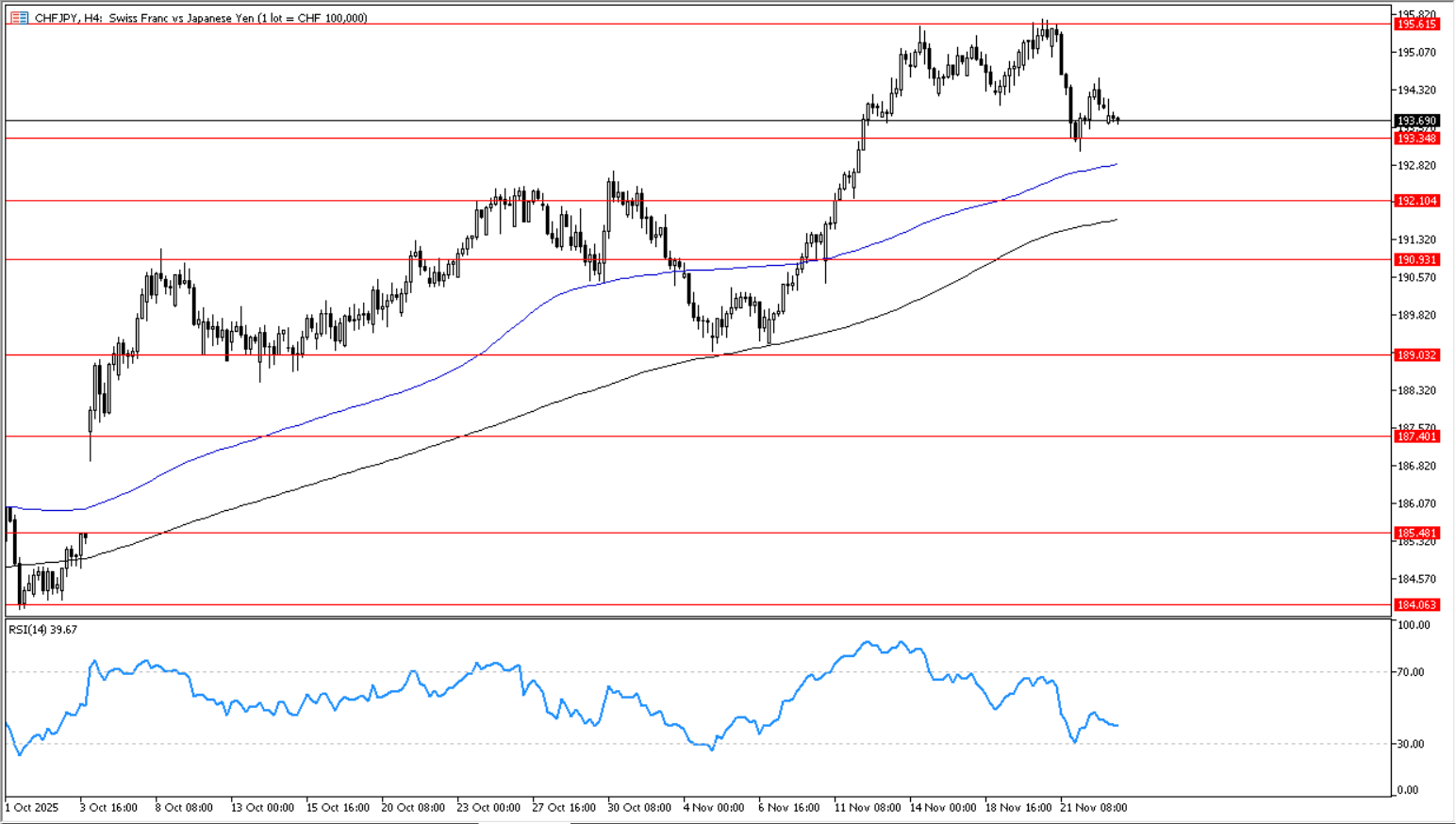Click the 1 Oct 2025 date label

[32, 808]
